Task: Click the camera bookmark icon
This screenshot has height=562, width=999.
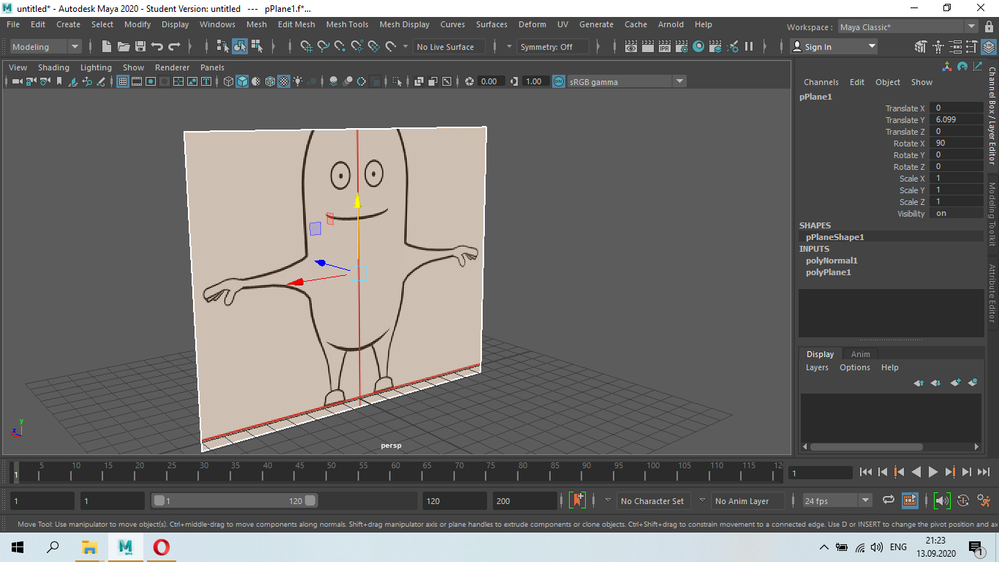Action: pyautogui.click(x=59, y=82)
